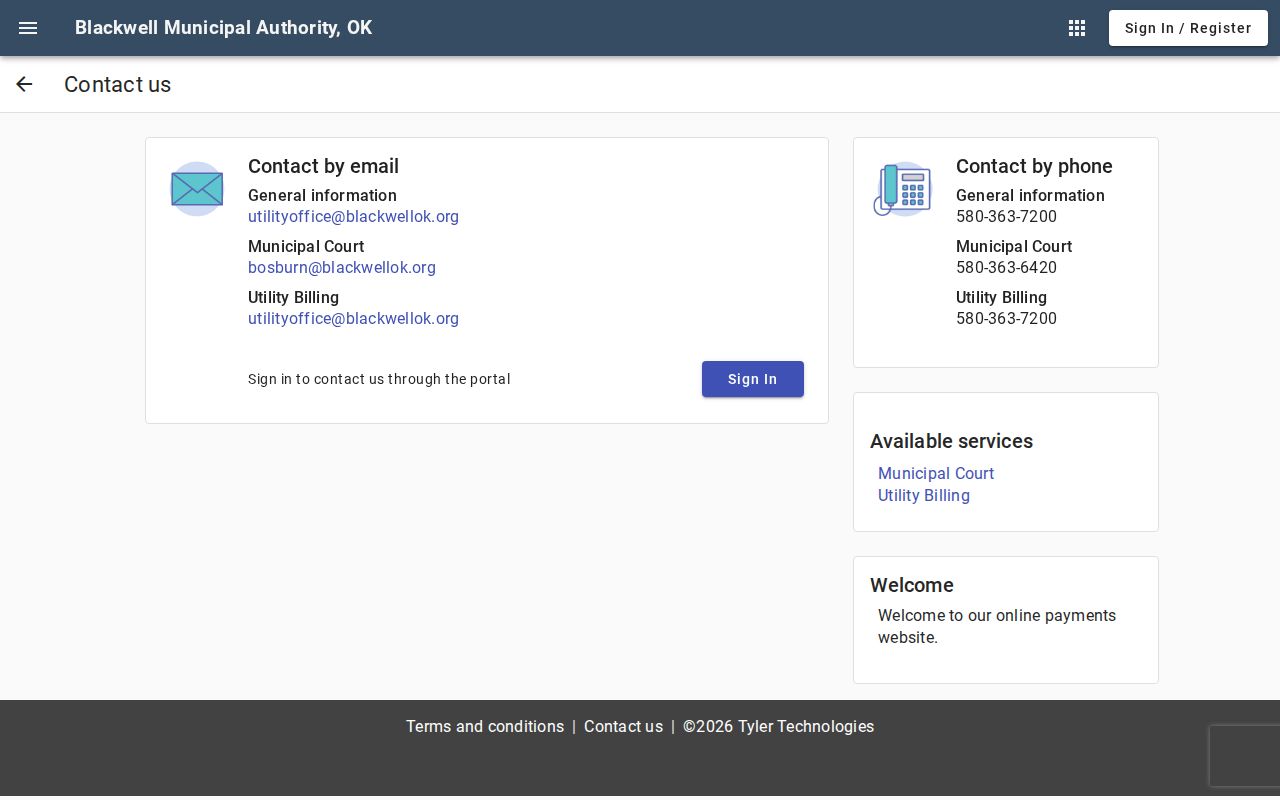Open General information email utilityoffice@blackwellok.org
Viewport: 1280px width, 800px height.
point(353,217)
